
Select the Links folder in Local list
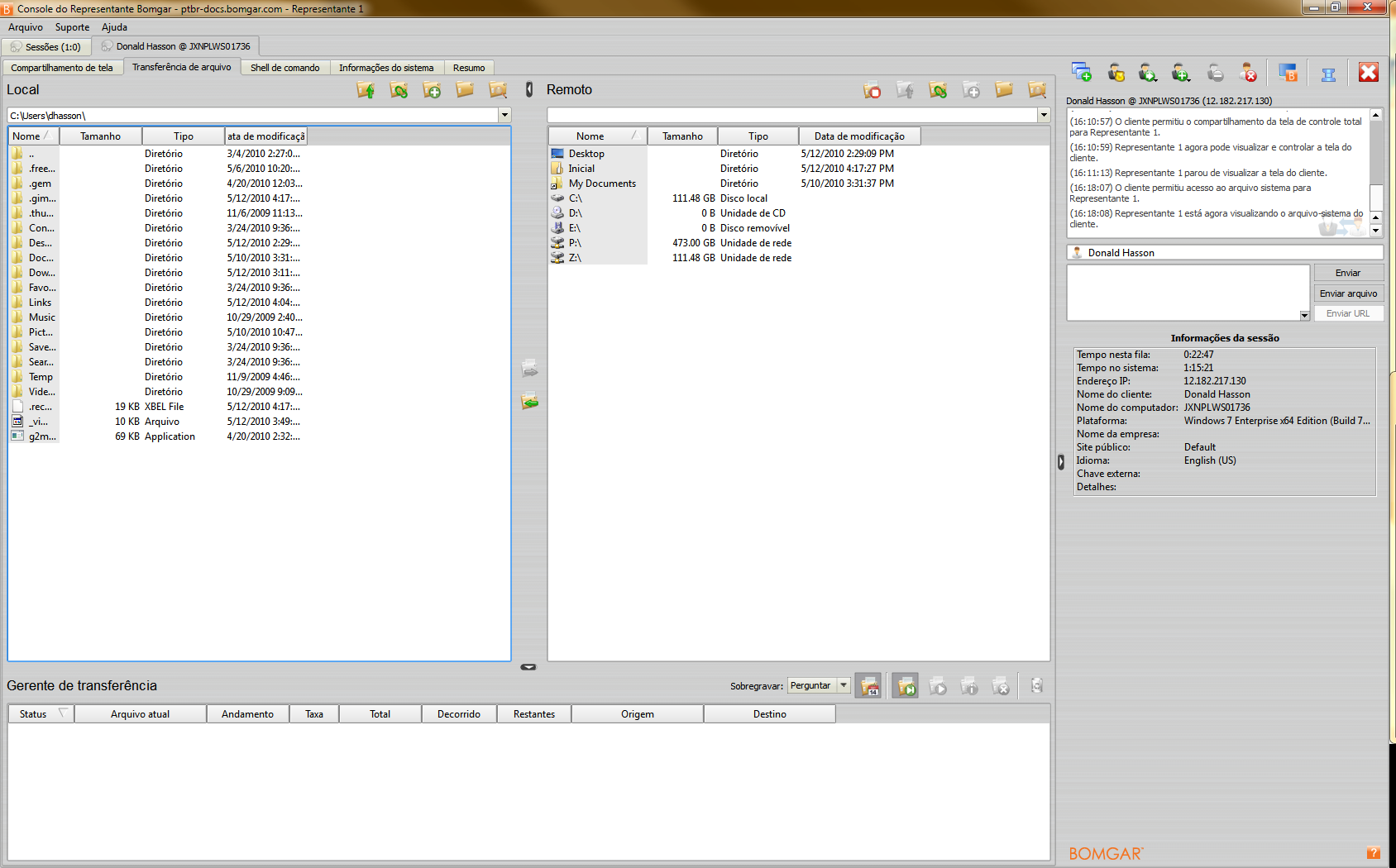[40, 303]
